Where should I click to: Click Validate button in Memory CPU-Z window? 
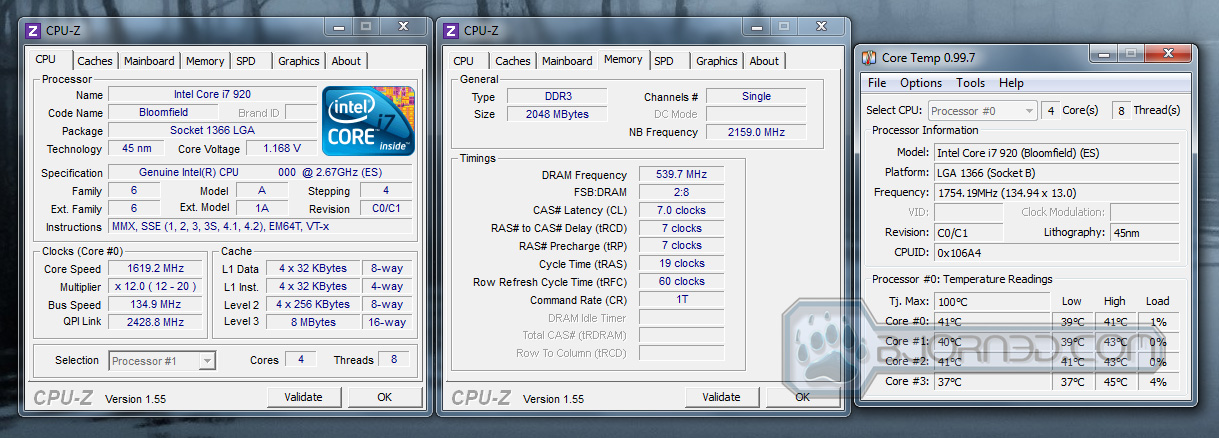[x=721, y=397]
